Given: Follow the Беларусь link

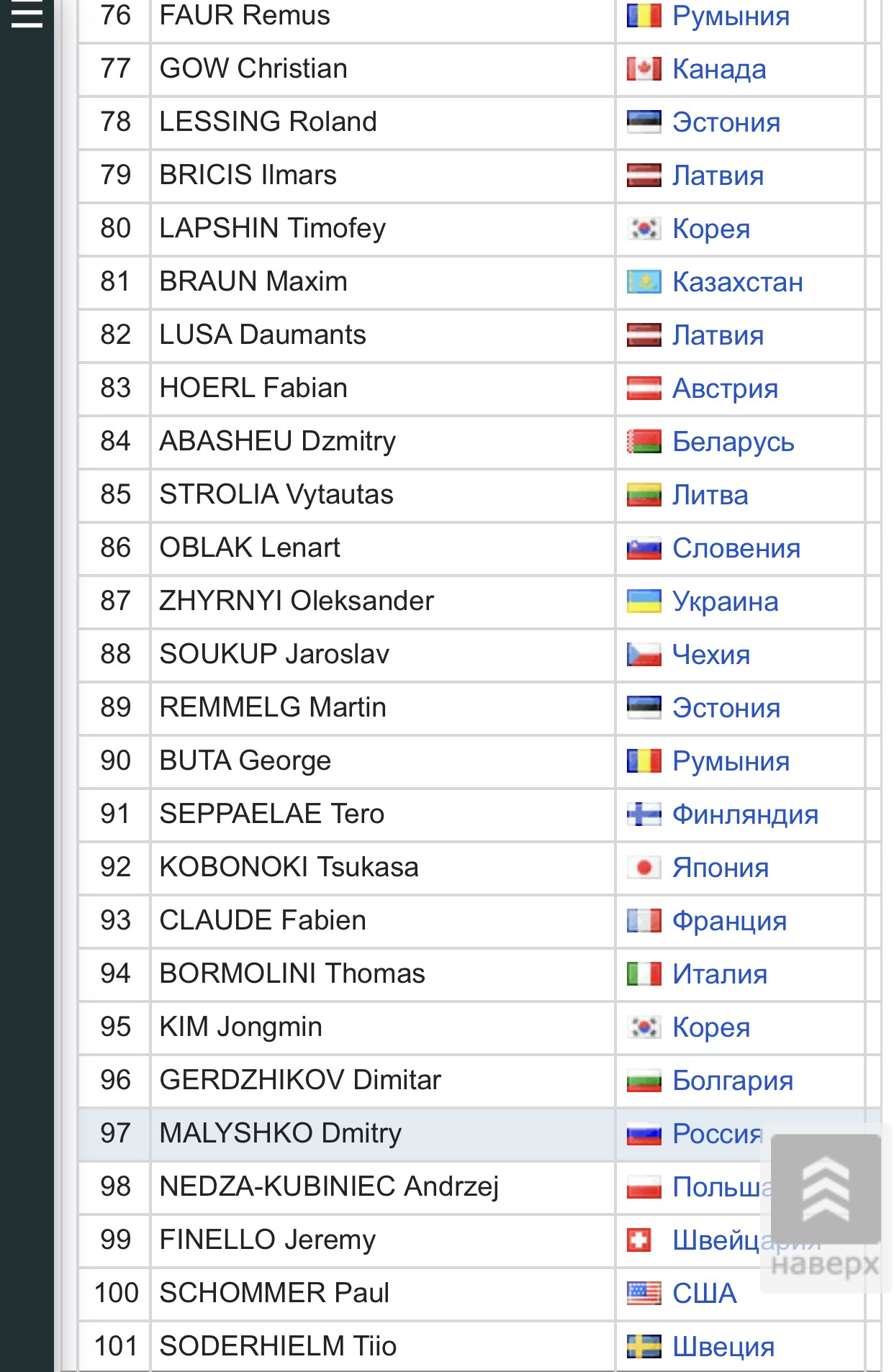Looking at the screenshot, I should (733, 442).
